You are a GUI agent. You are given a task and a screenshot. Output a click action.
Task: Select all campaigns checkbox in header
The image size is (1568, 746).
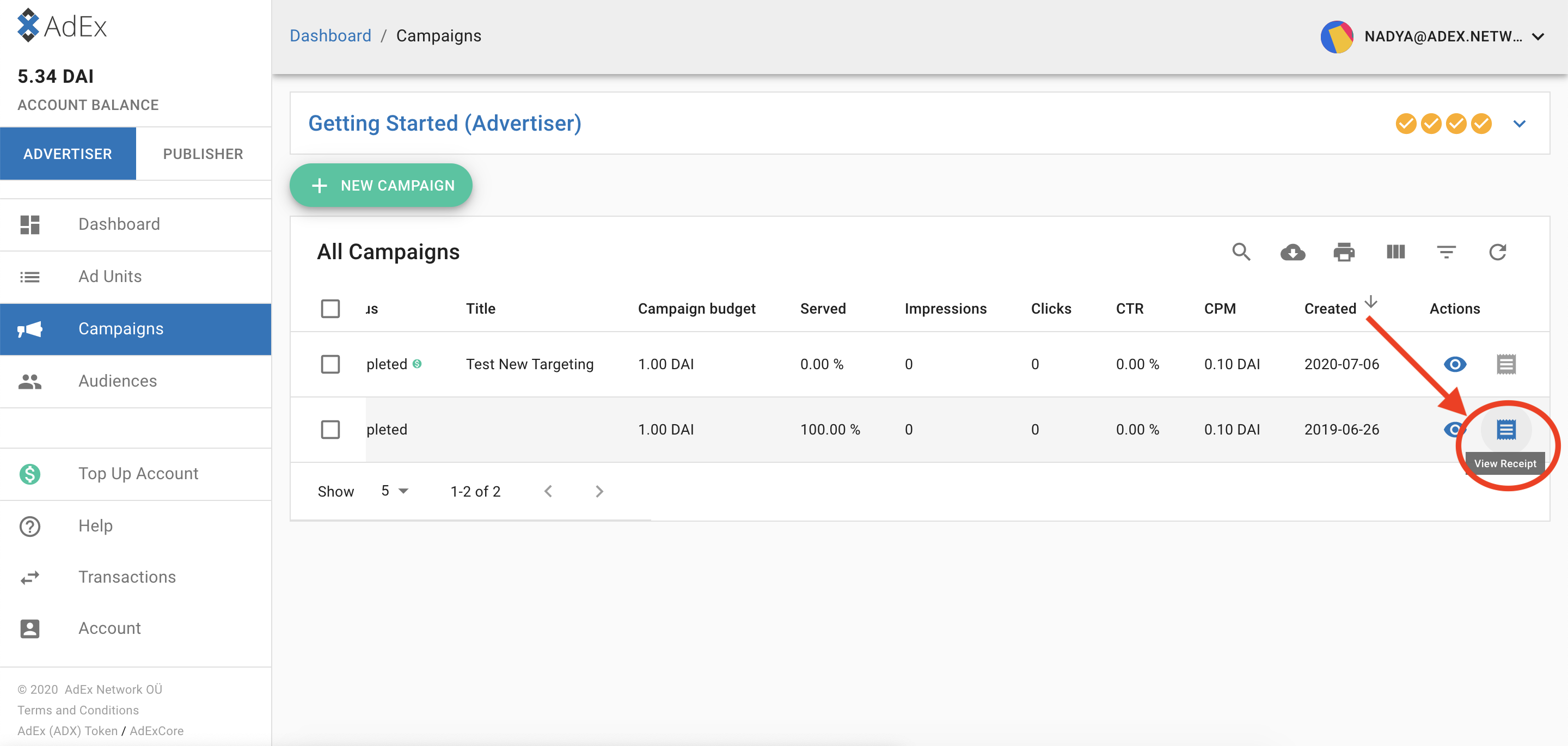coord(330,308)
